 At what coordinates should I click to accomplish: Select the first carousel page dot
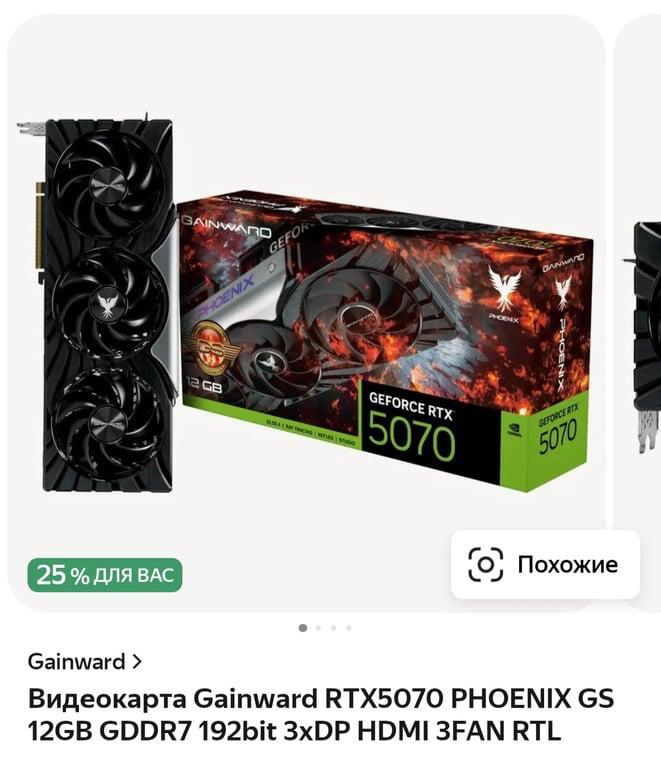[303, 628]
